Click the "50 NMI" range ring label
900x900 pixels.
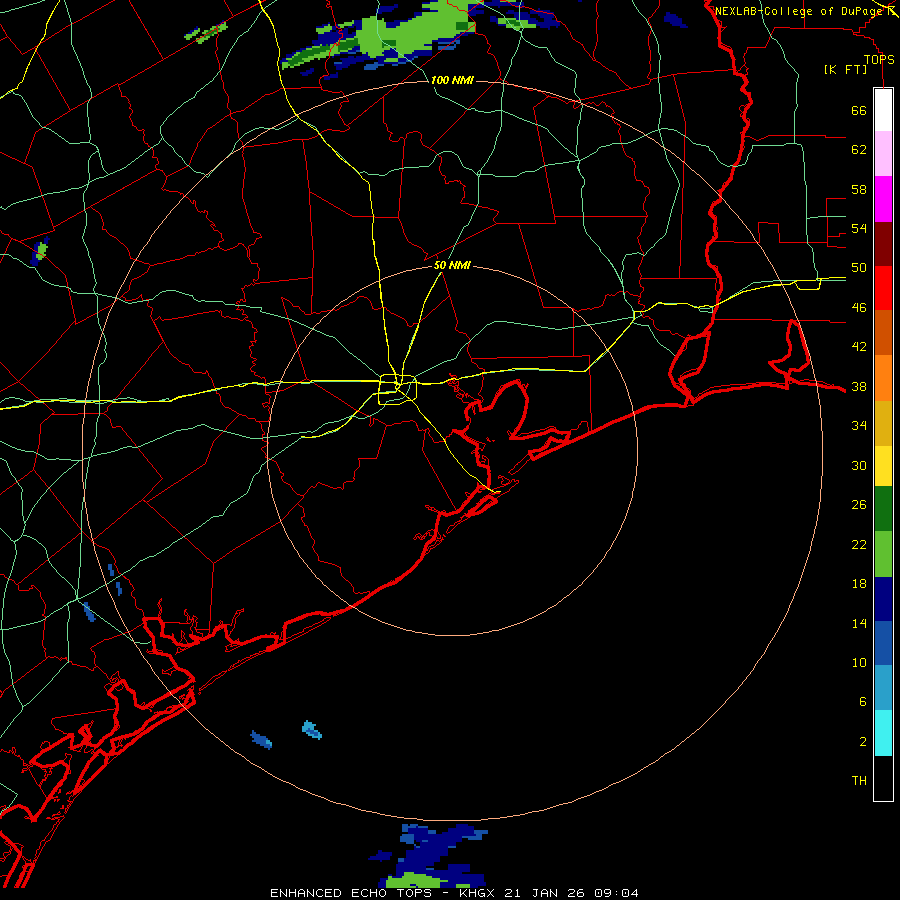452,265
